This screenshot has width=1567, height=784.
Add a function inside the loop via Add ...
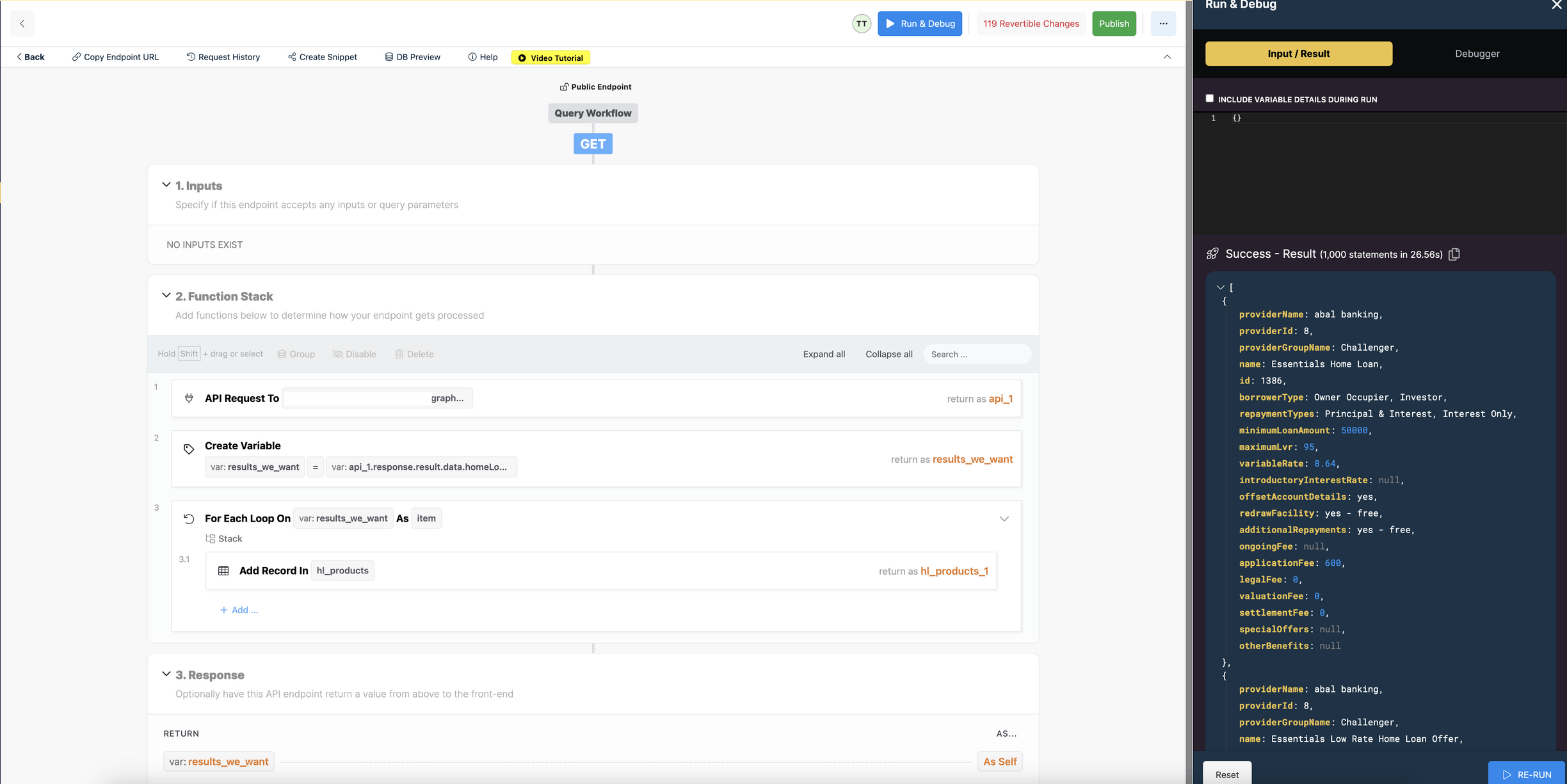point(239,610)
